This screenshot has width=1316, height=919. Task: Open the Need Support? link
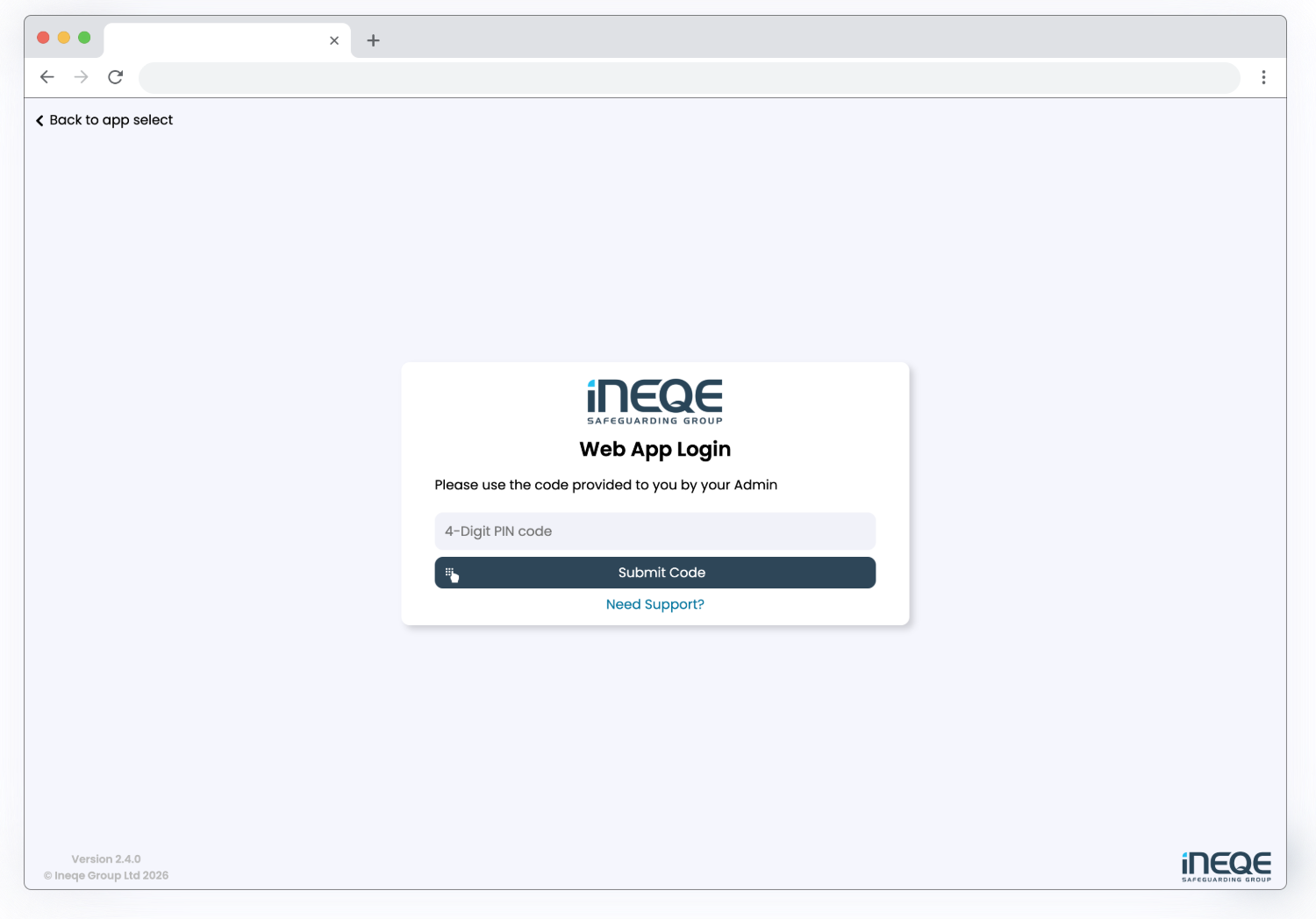654,604
